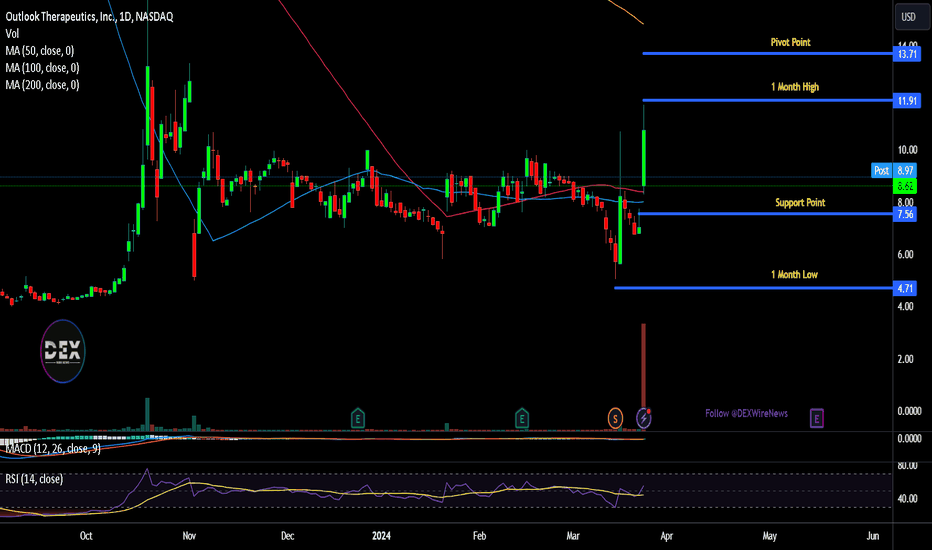
Task: Click the 10.00 price scale value
Action: pyautogui.click(x=907, y=150)
